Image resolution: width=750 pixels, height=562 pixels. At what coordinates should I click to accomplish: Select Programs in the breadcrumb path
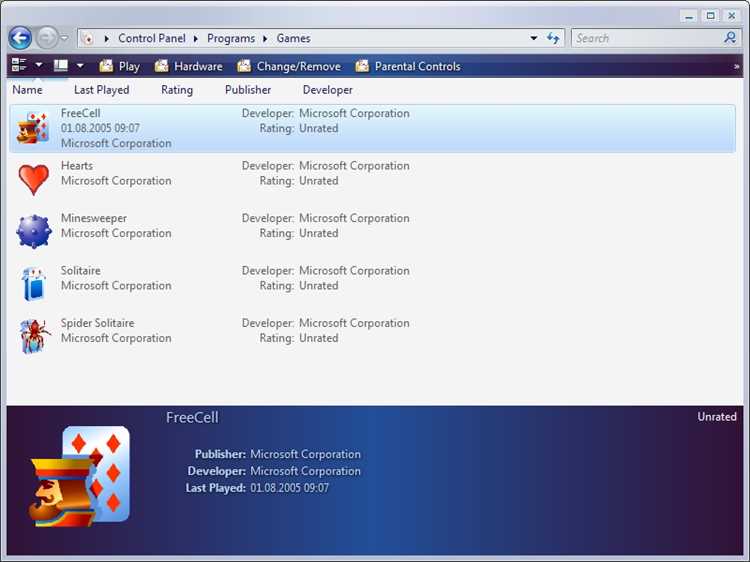click(231, 38)
